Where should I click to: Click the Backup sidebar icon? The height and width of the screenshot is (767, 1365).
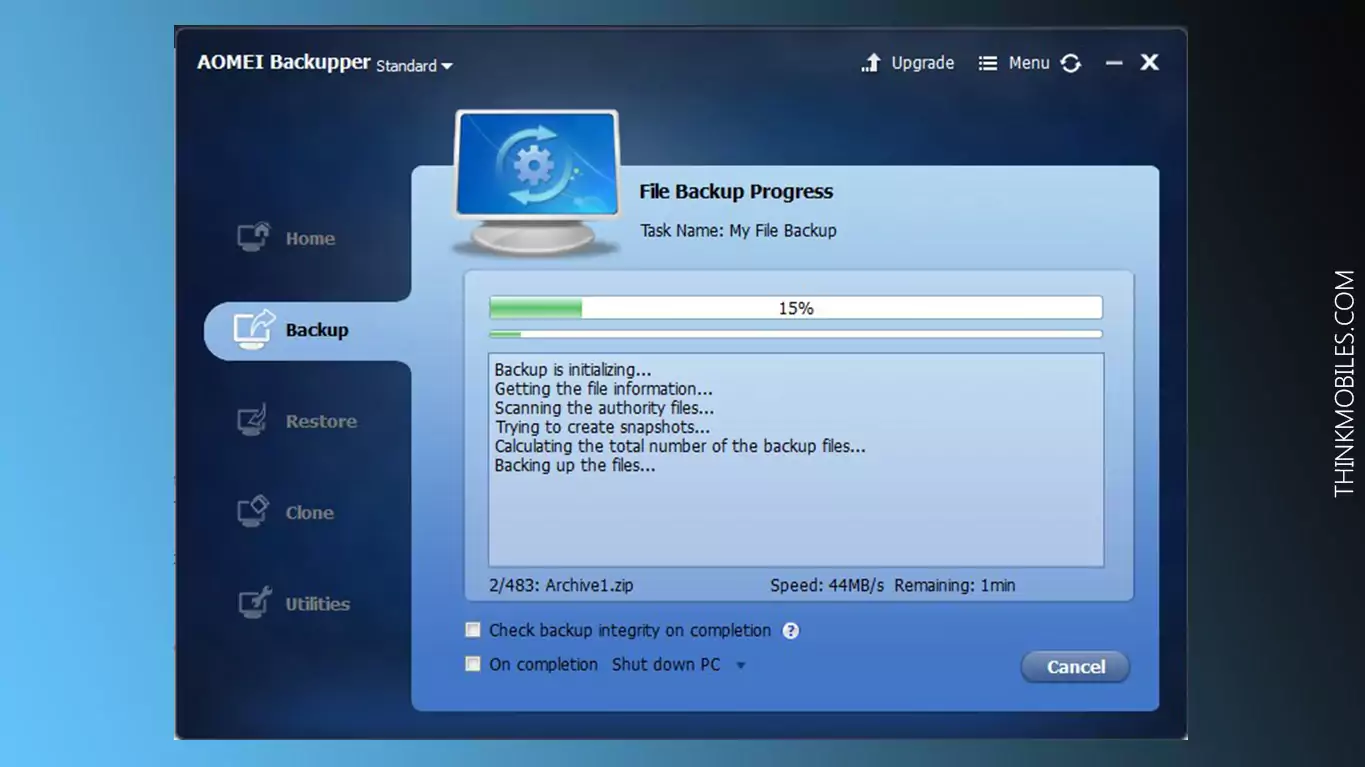[253, 329]
